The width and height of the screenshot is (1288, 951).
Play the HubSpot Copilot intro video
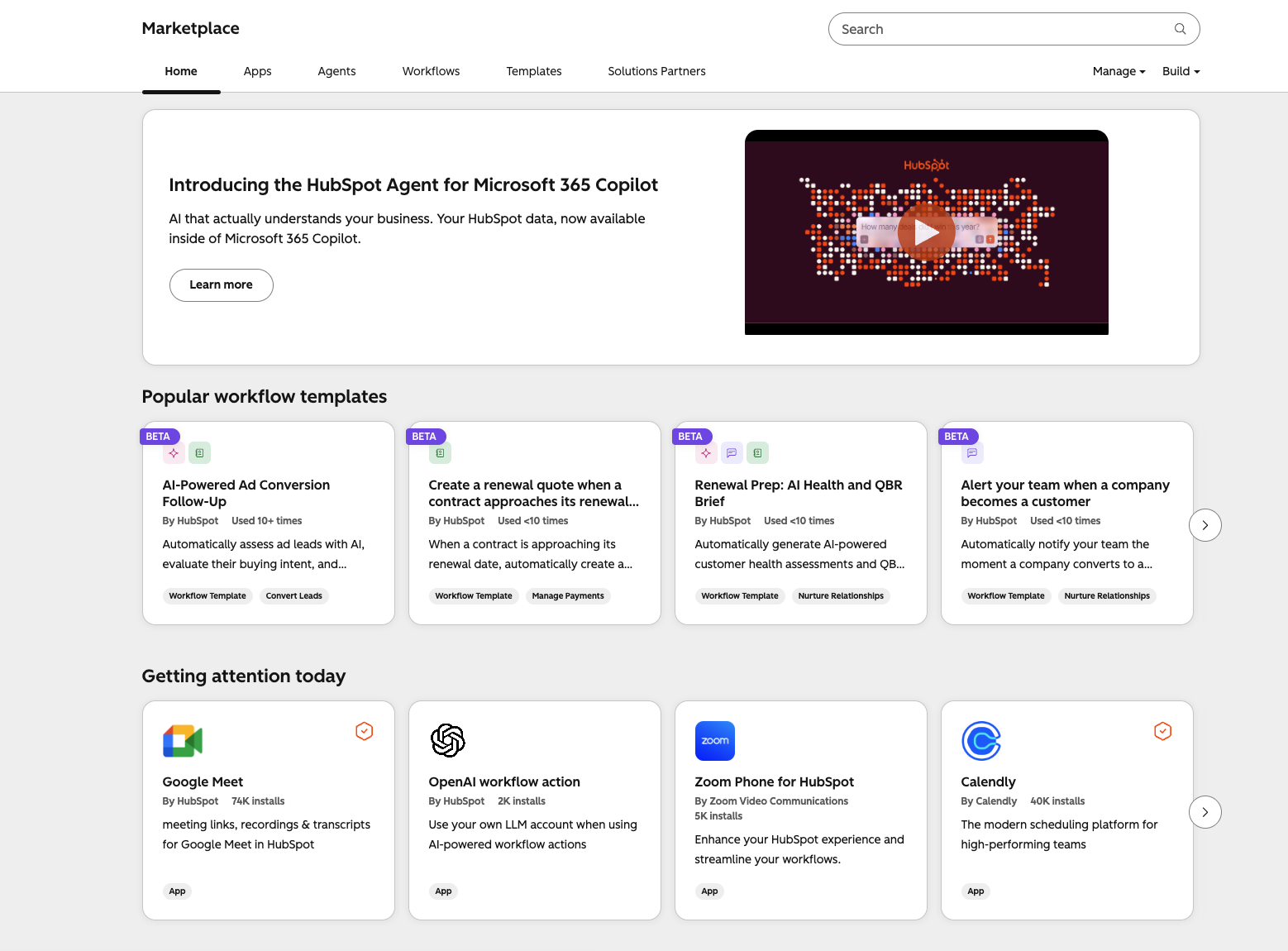point(926,232)
